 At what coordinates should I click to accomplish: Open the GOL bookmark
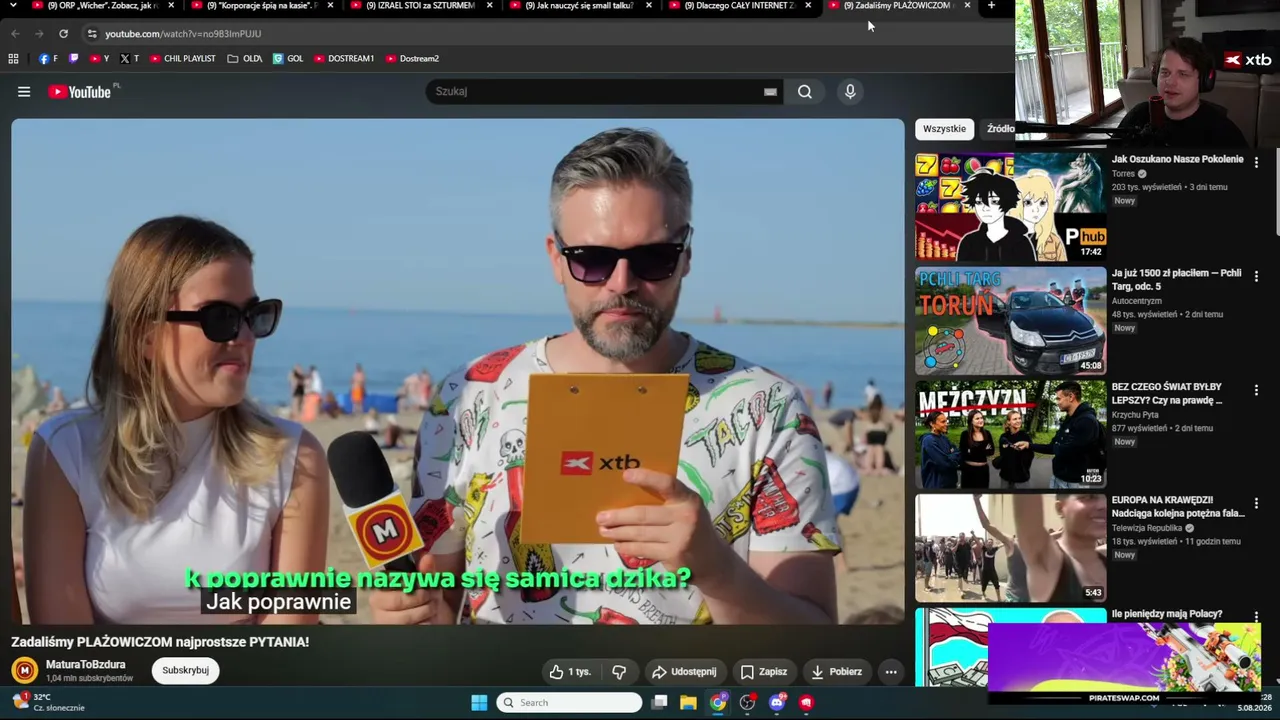click(x=288, y=59)
